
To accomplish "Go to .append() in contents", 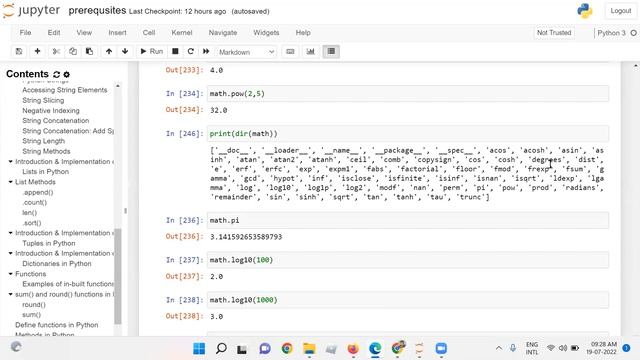I will (x=38, y=192).
